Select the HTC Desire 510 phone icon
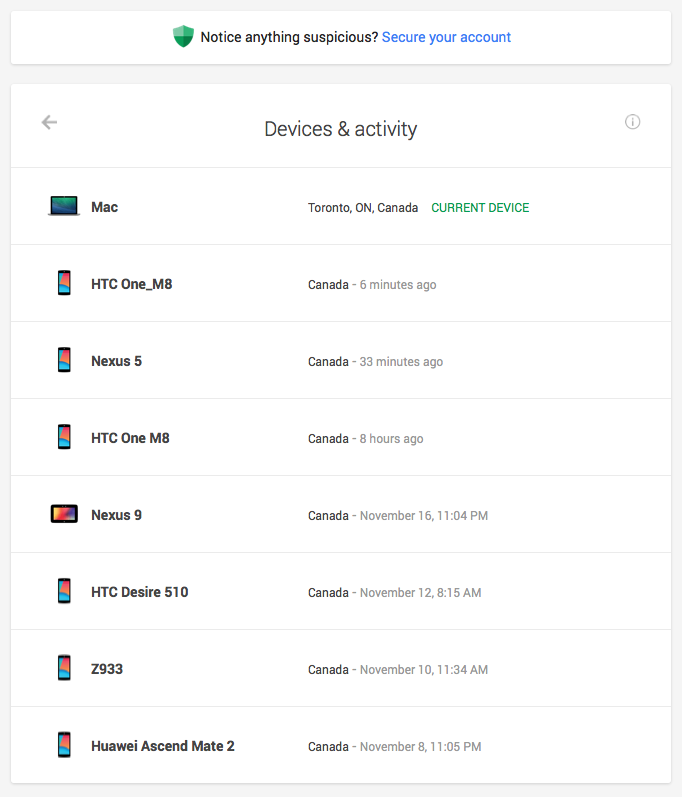 pyautogui.click(x=64, y=592)
